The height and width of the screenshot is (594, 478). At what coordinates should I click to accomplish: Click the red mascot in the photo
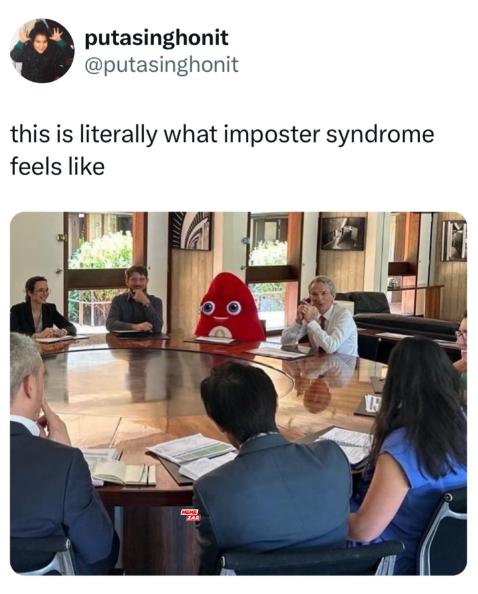click(229, 308)
